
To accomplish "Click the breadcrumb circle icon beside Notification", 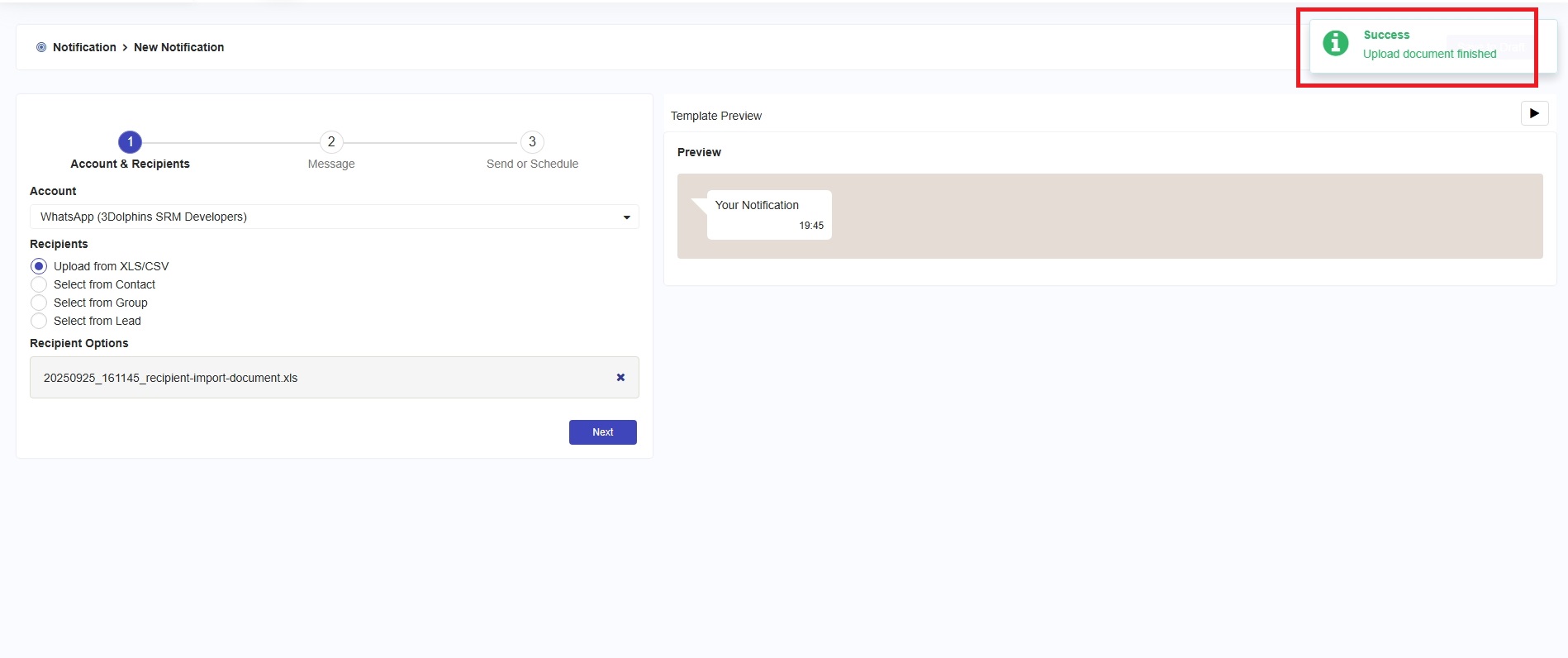I will coord(41,47).
